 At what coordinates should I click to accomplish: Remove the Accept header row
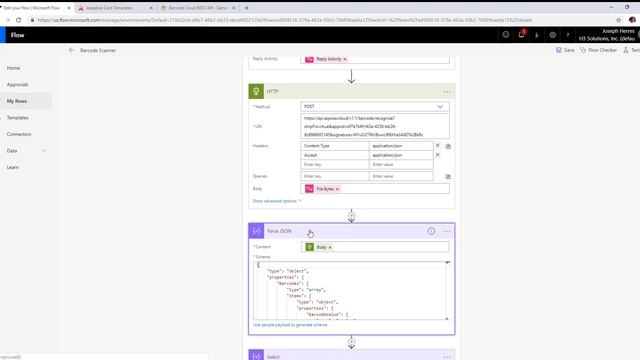point(438,155)
